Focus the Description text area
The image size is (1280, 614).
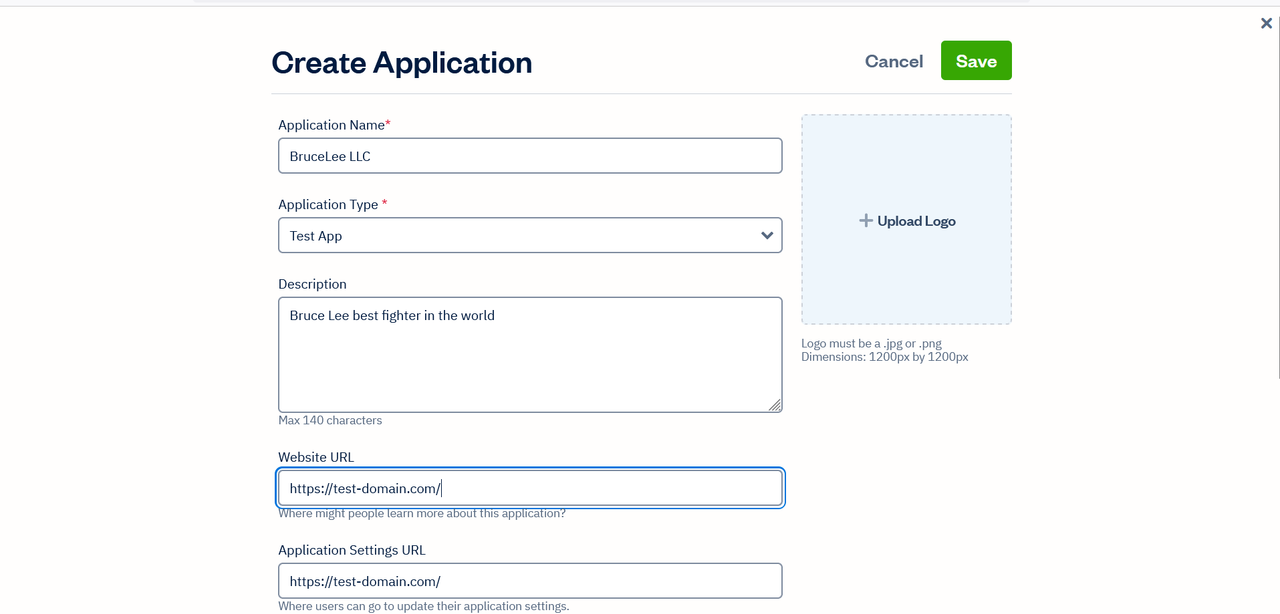(530, 355)
